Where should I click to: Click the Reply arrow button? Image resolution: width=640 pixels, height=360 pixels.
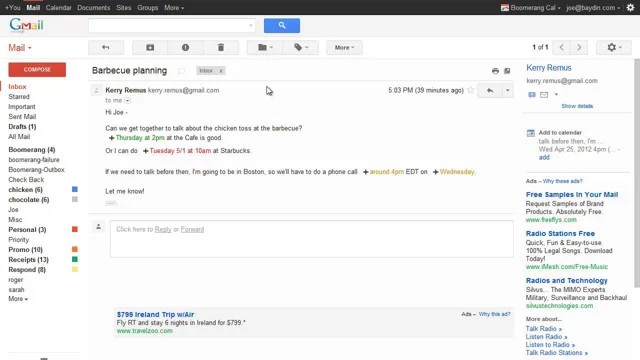click(490, 91)
